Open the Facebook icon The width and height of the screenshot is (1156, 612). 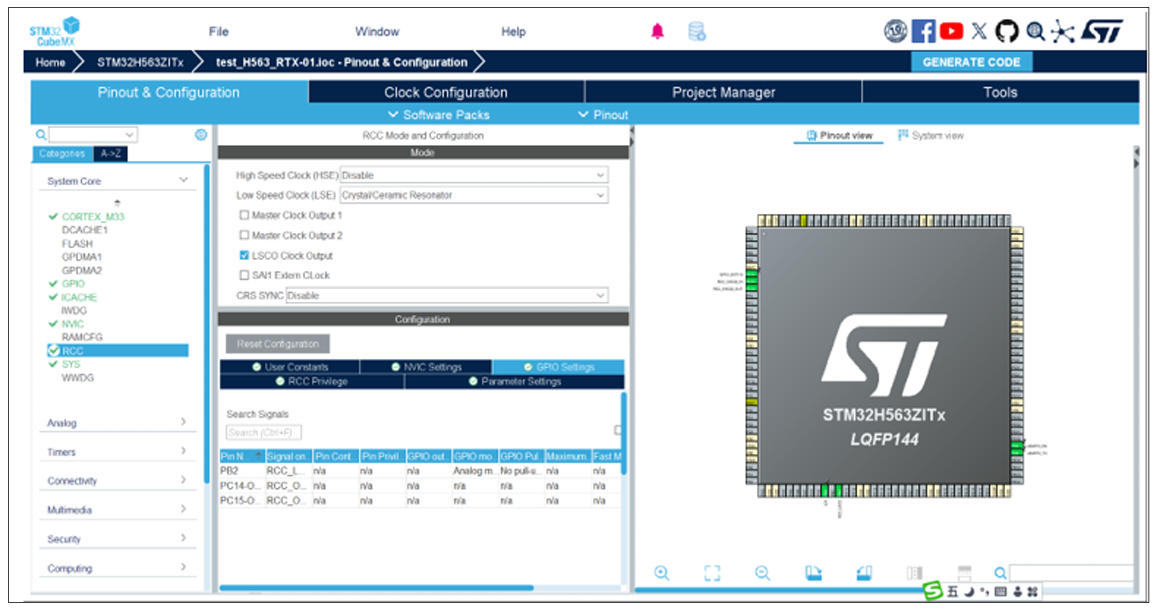click(924, 31)
